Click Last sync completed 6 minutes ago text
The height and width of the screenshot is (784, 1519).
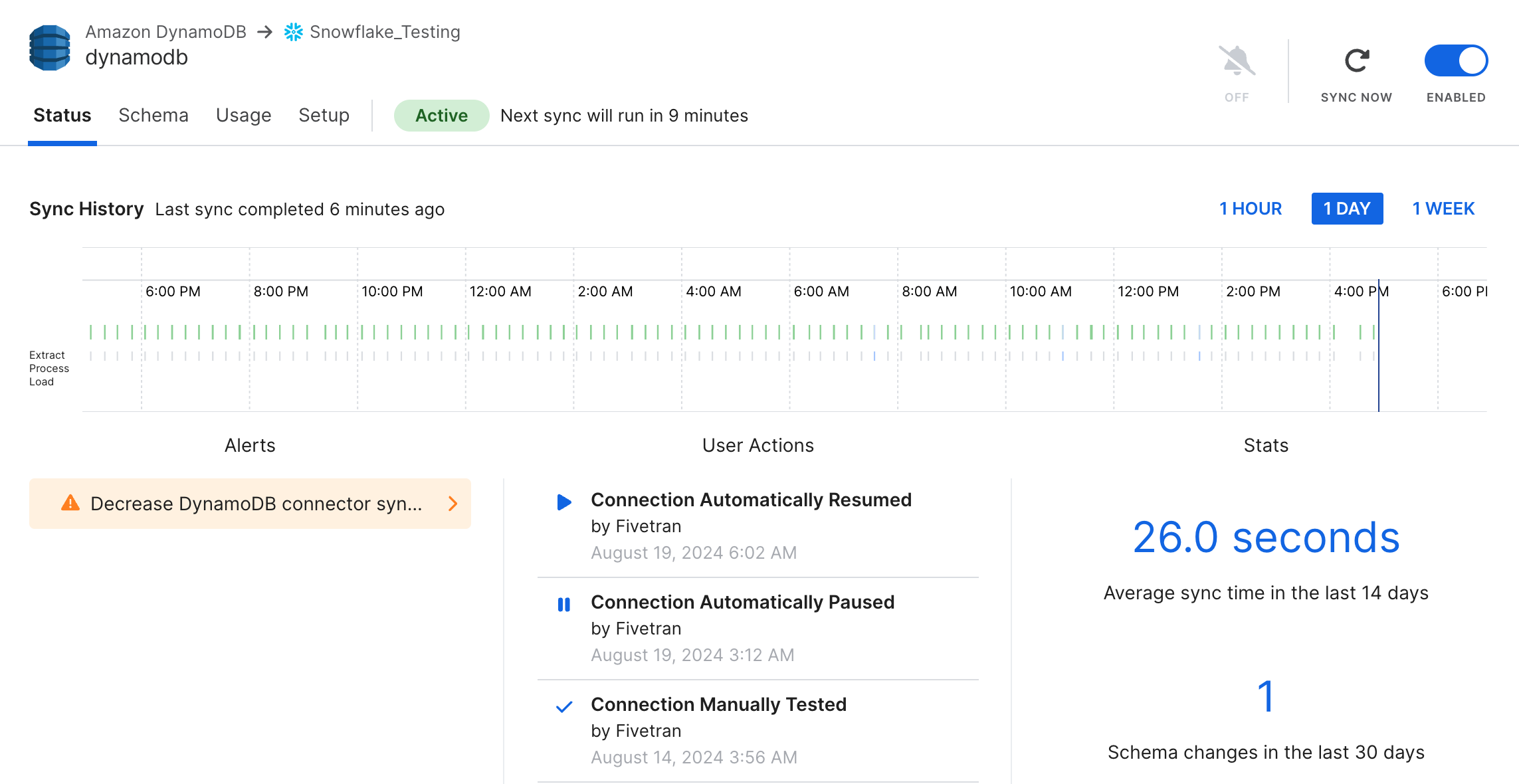point(300,209)
